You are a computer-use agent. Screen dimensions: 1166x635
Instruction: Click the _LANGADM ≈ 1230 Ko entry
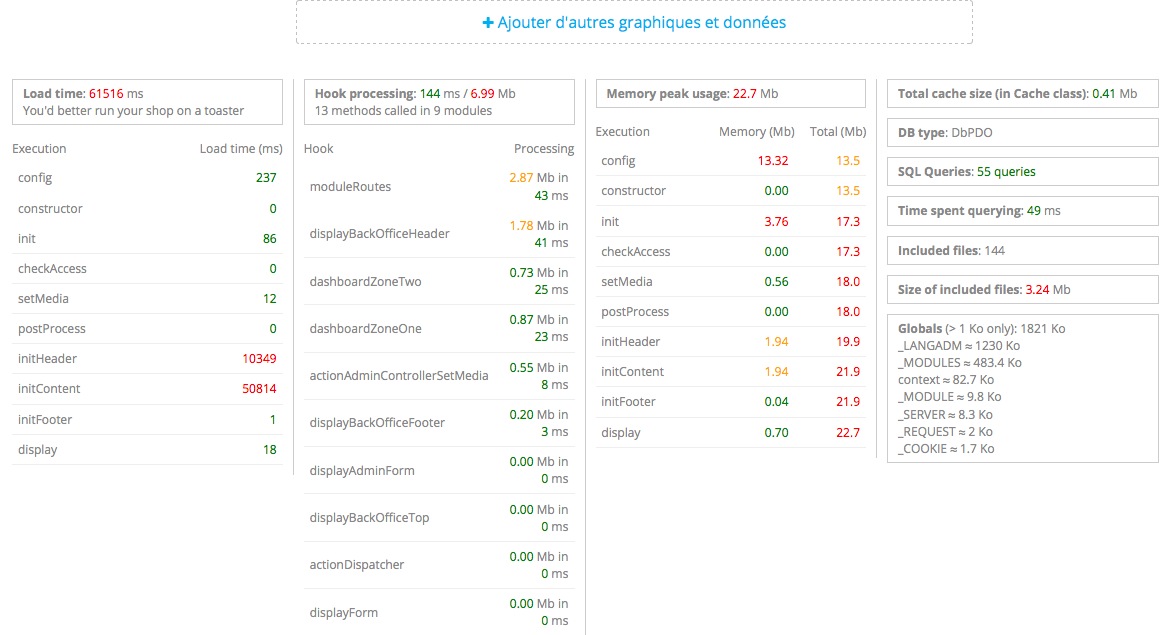(x=959, y=346)
